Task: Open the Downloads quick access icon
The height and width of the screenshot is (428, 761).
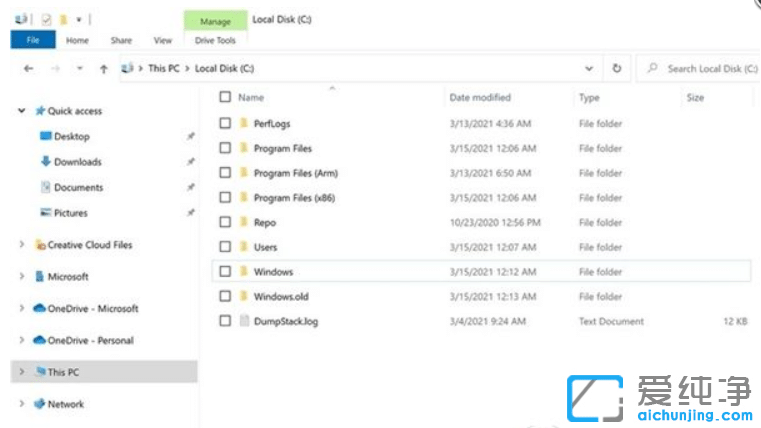Action: click(x=45, y=162)
